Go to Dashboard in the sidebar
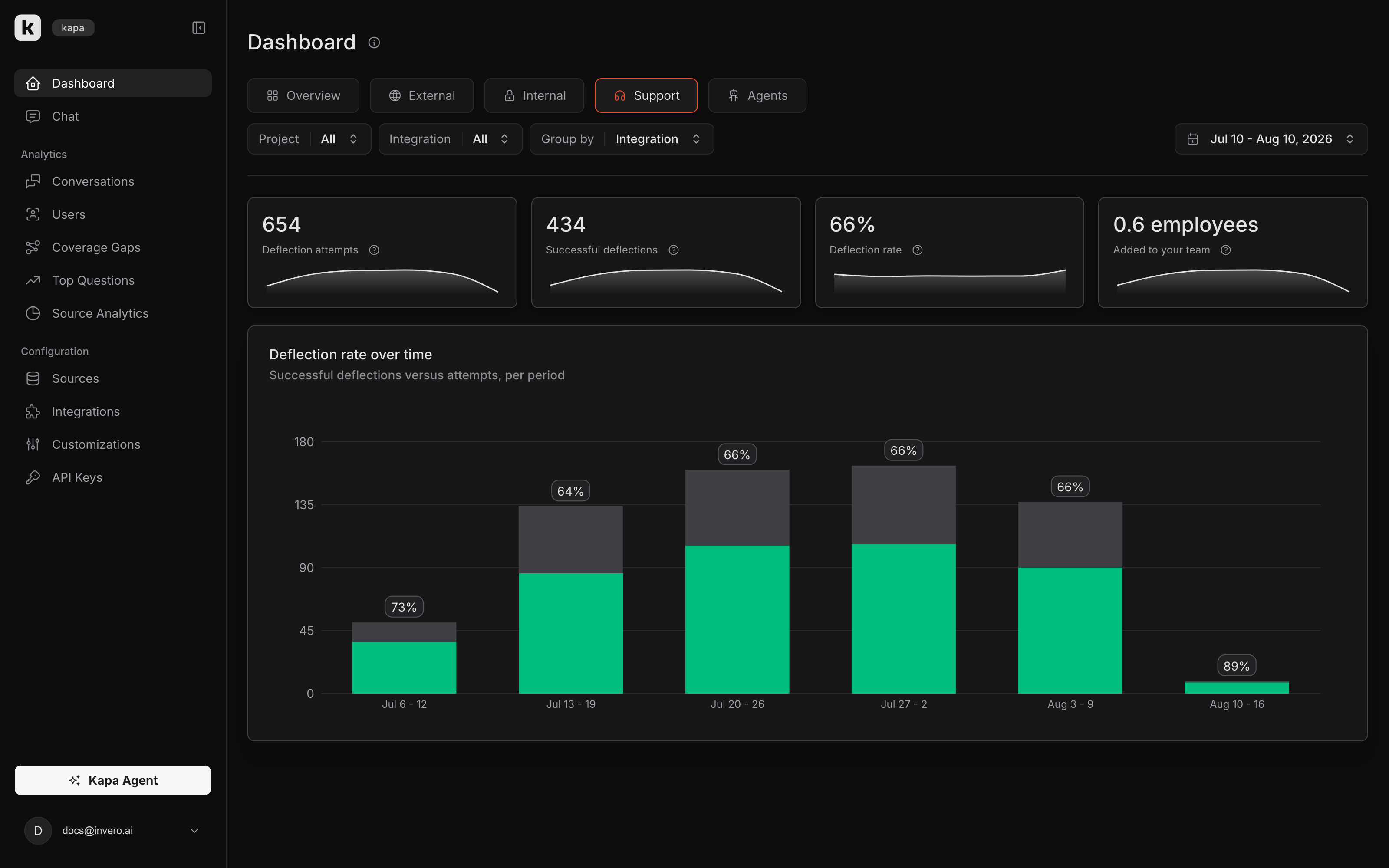 point(113,83)
